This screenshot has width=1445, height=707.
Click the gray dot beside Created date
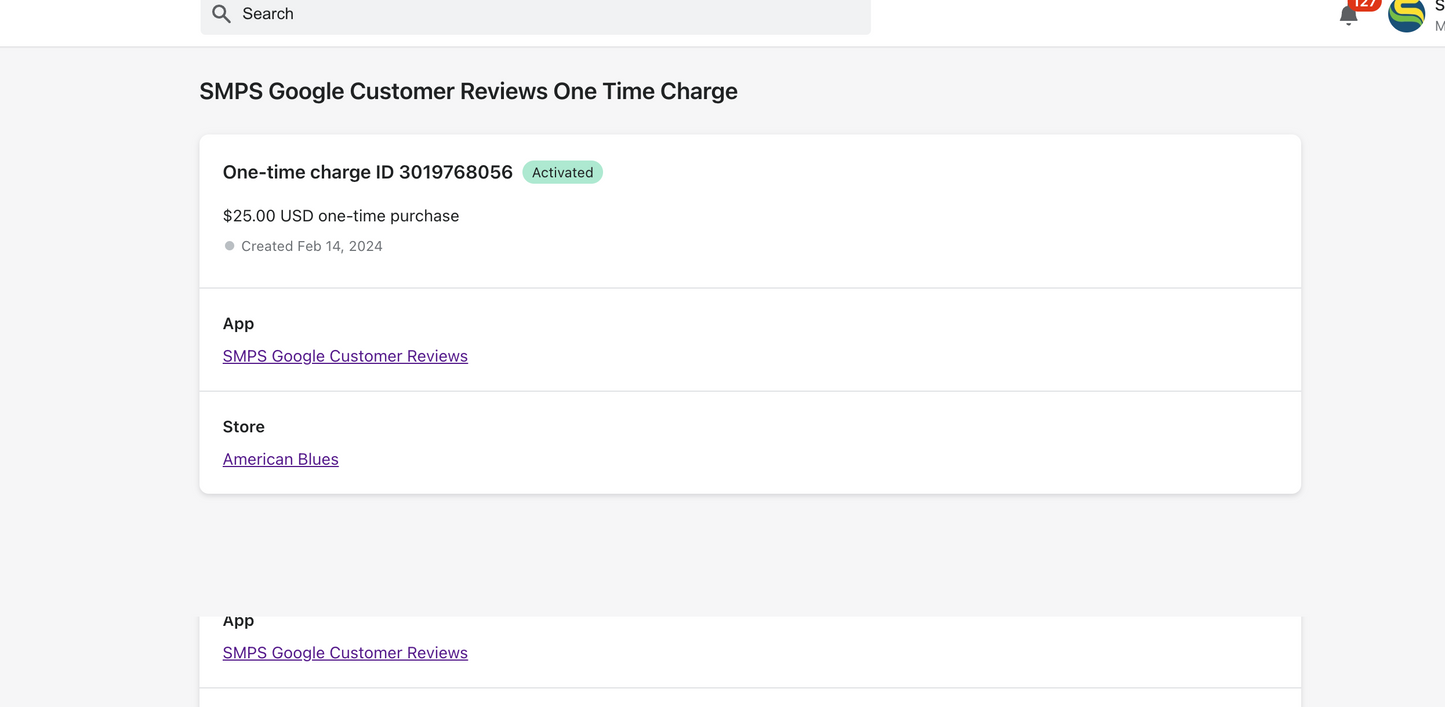point(229,246)
